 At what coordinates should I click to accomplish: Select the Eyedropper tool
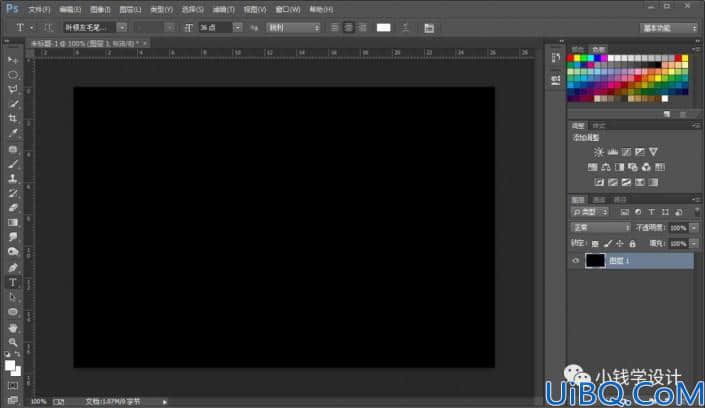click(13, 134)
